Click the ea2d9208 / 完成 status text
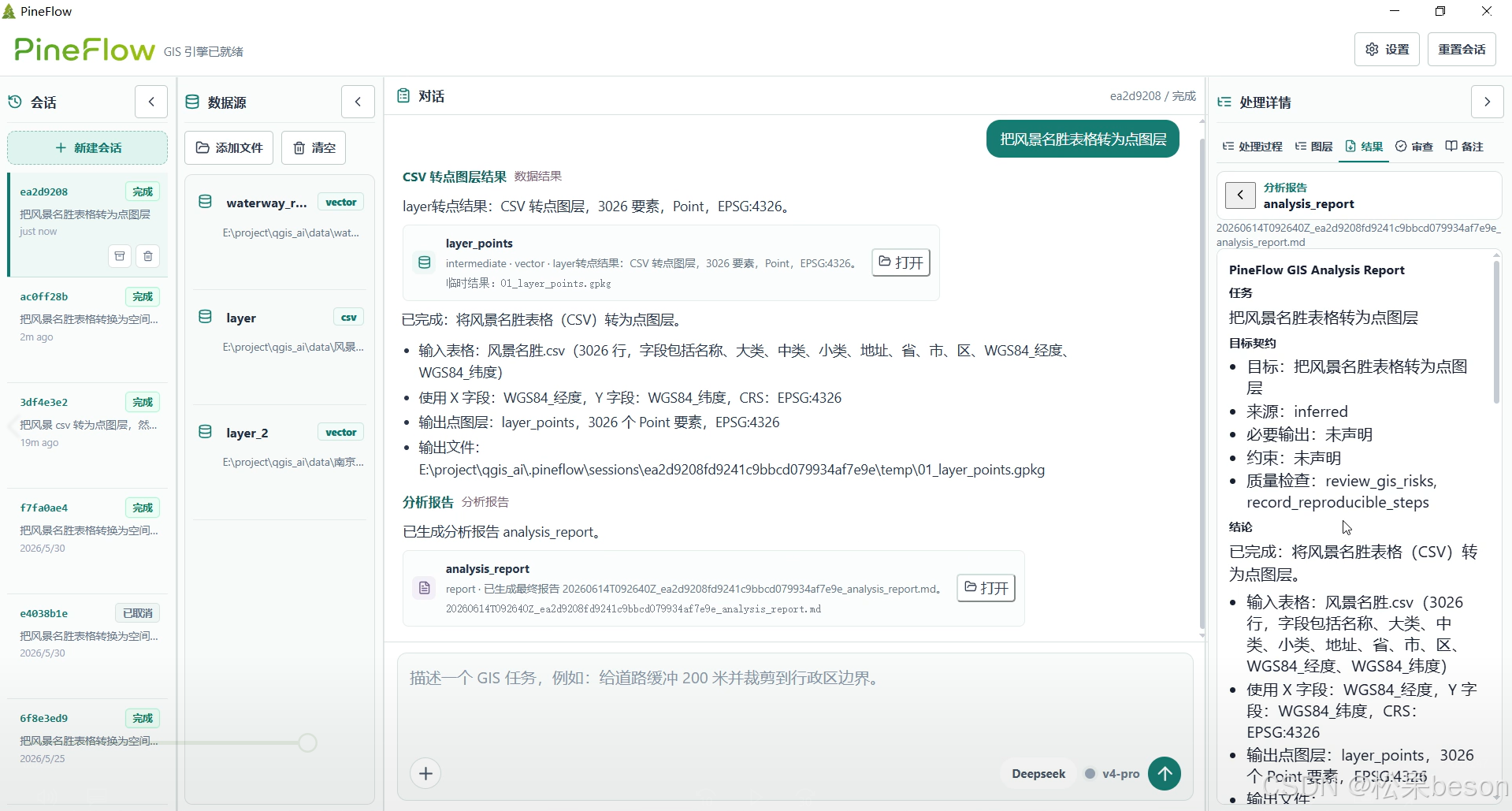1512x811 pixels. click(1153, 96)
